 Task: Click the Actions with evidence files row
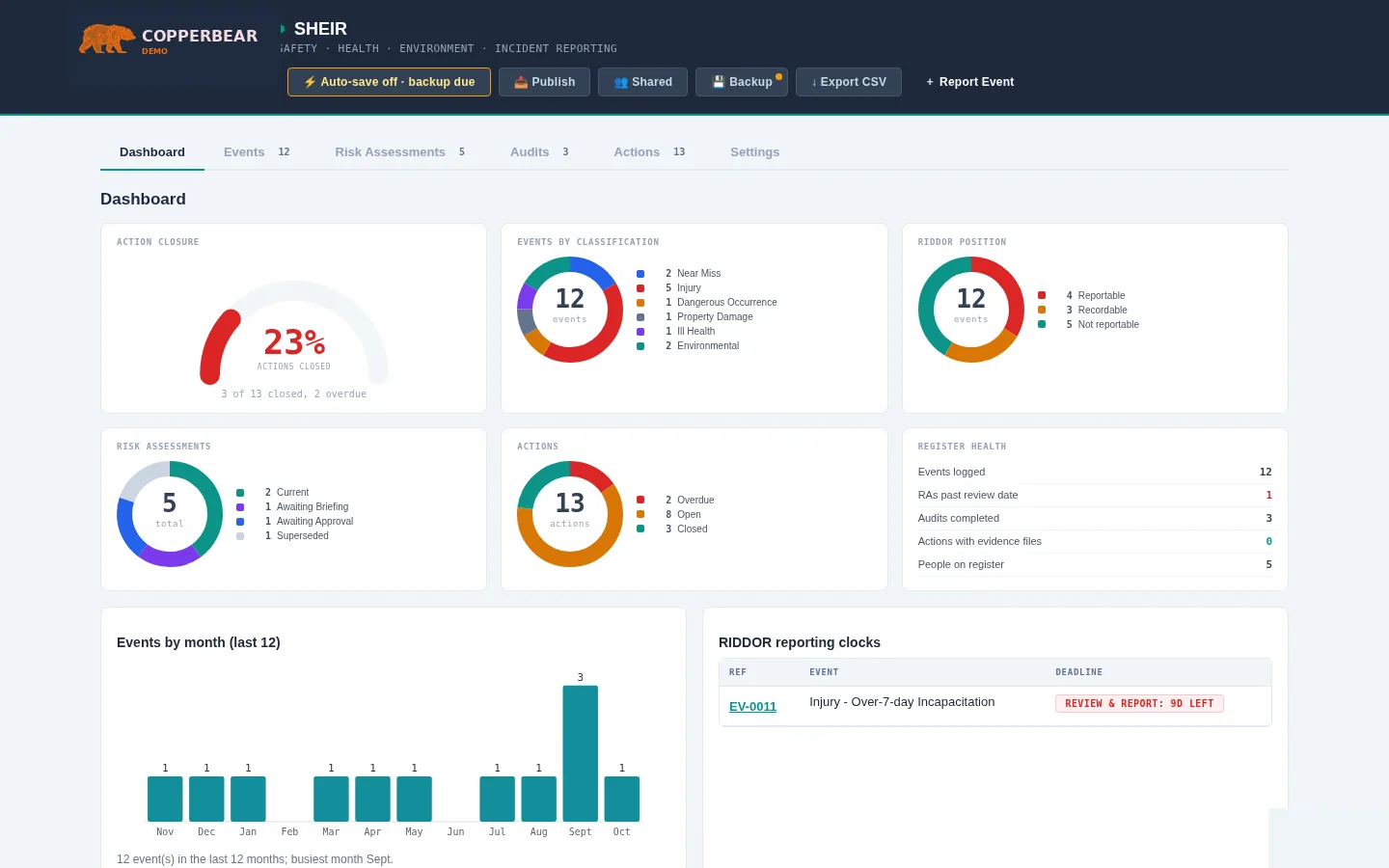pyautogui.click(x=1095, y=541)
